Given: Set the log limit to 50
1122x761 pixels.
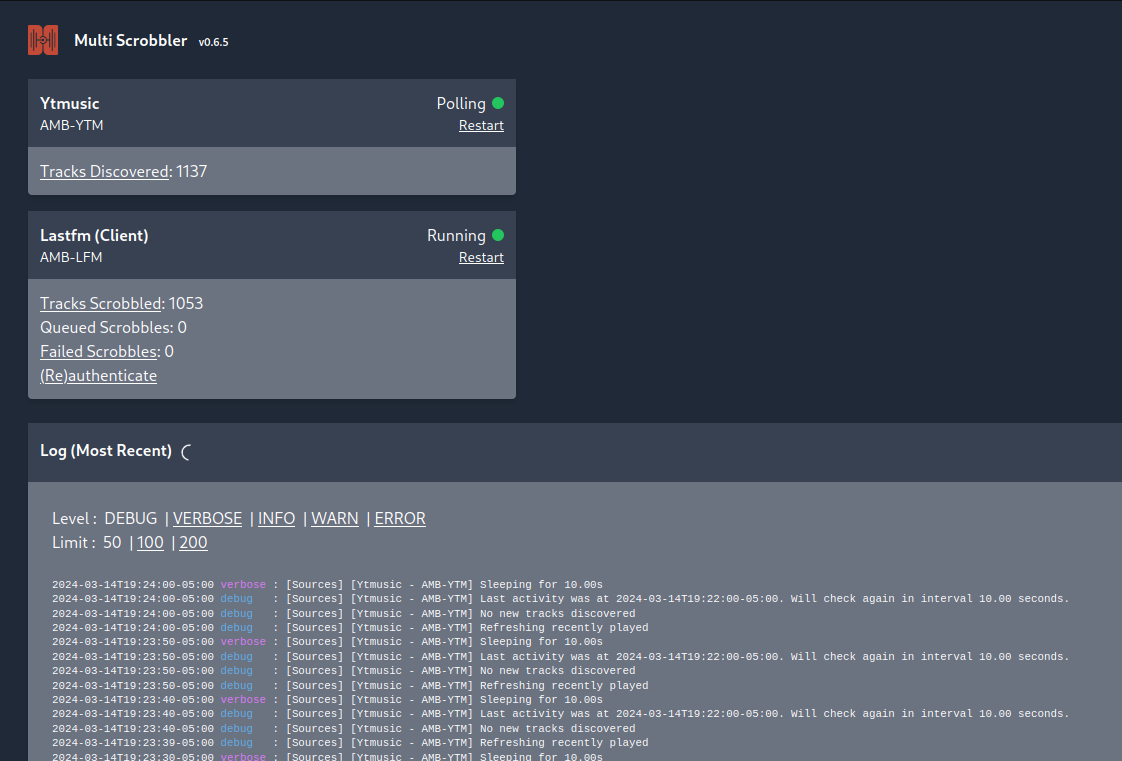Looking at the screenshot, I should pyautogui.click(x=110, y=542).
